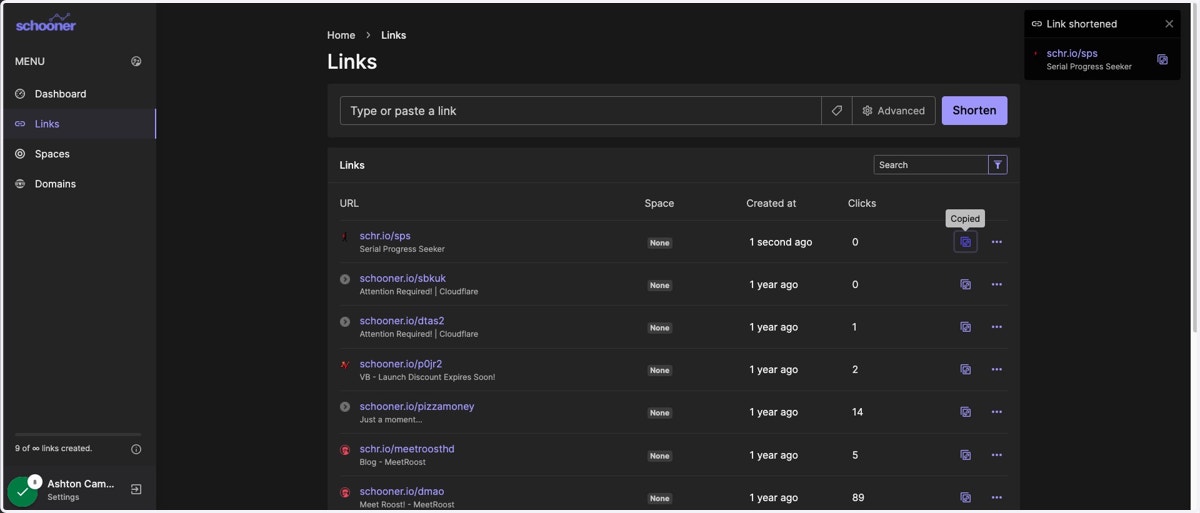Screen dimensions: 1200x513
Task: Open the schooner.io/sbkuk link
Action: pos(403,278)
